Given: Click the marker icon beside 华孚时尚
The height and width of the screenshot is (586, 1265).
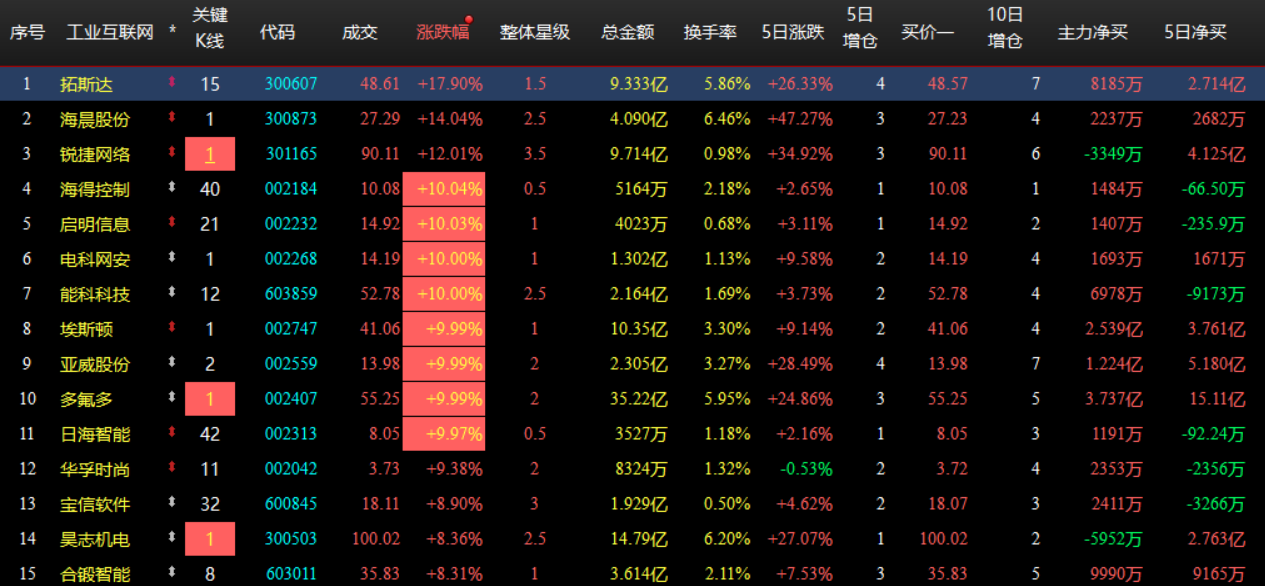Looking at the screenshot, I should [x=172, y=469].
